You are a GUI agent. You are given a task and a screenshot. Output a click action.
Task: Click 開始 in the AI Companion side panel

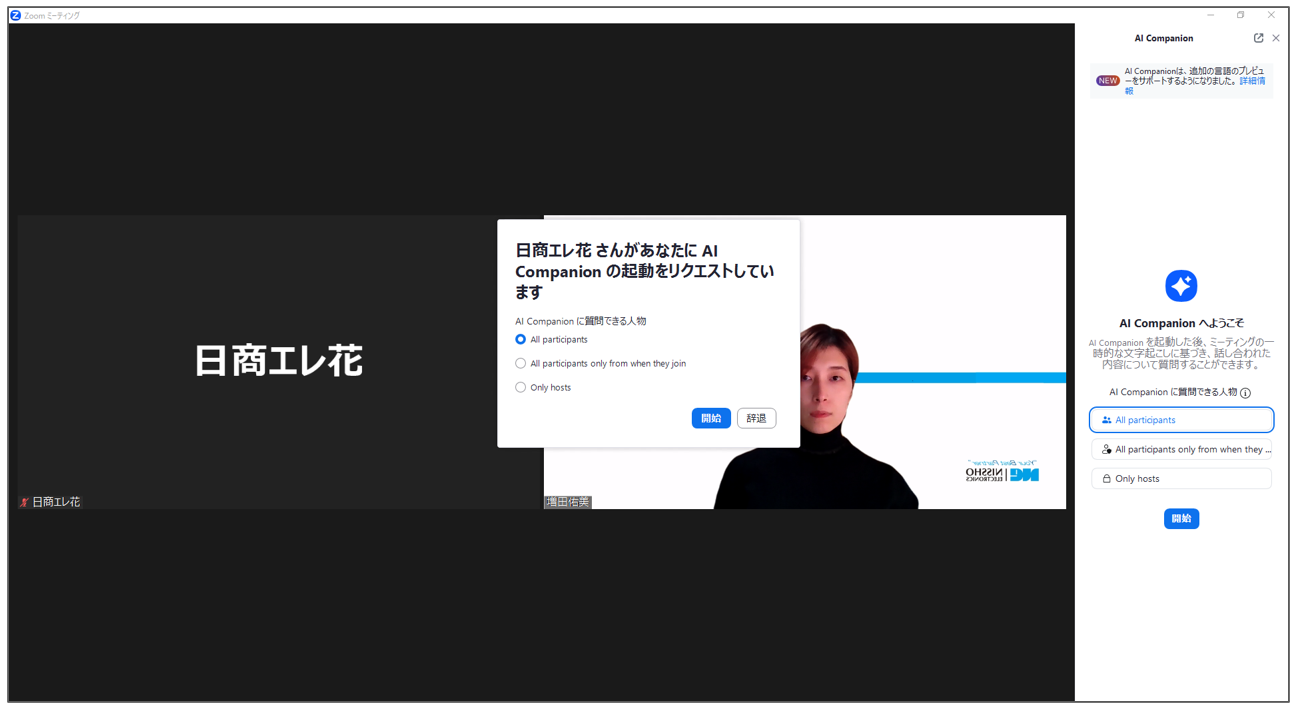click(x=1181, y=519)
